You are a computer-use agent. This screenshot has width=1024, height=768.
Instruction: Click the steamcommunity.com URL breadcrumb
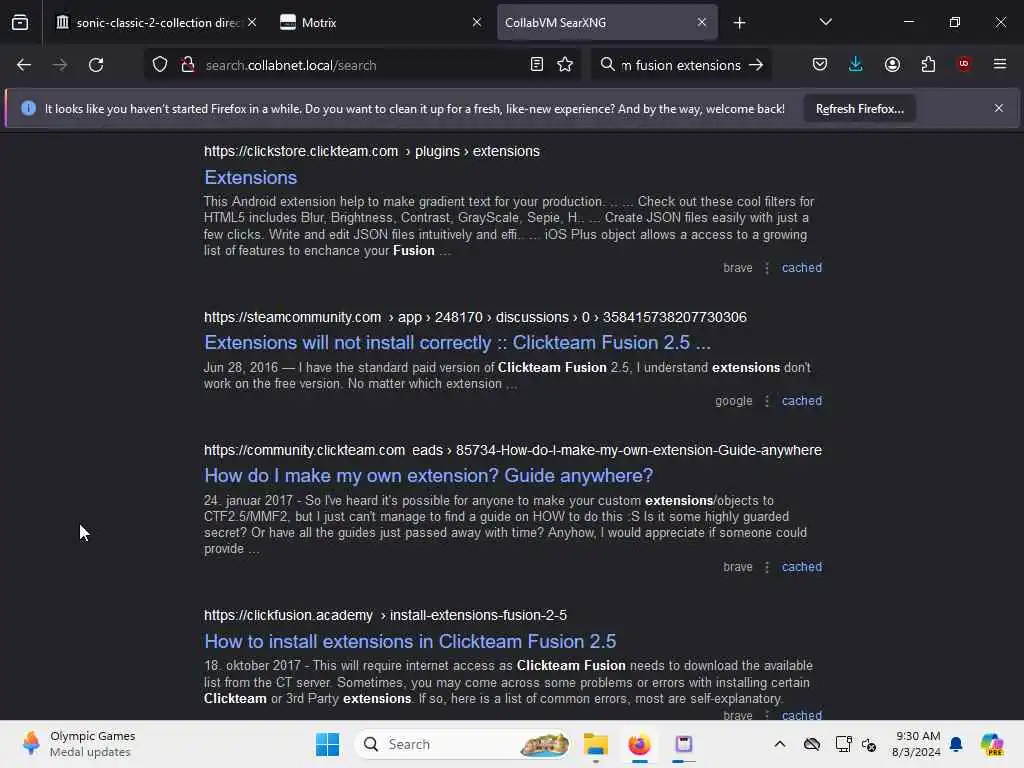[x=475, y=317]
